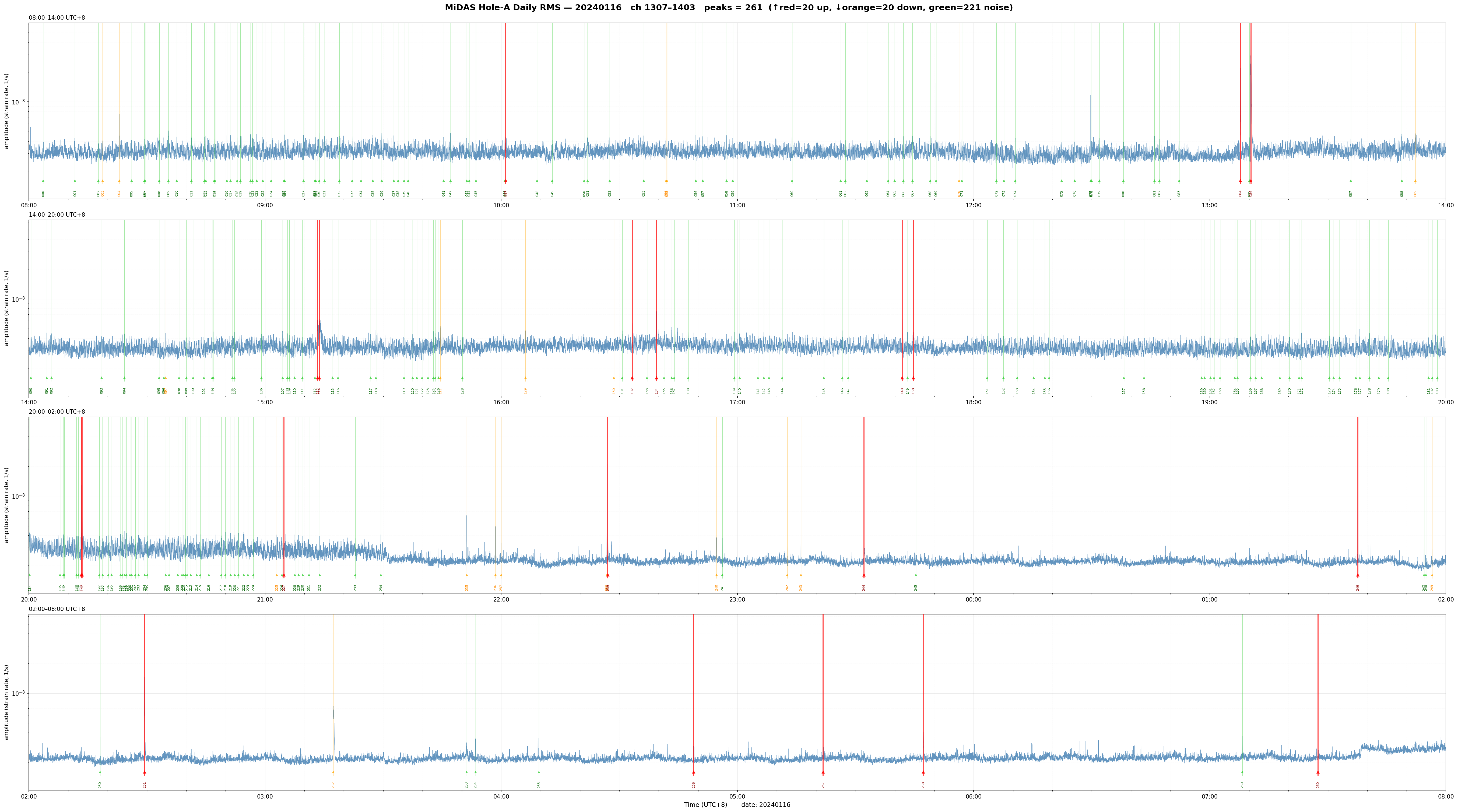Click the 07:00 x-axis tick label
The width and height of the screenshot is (1458, 812).
point(1210,797)
